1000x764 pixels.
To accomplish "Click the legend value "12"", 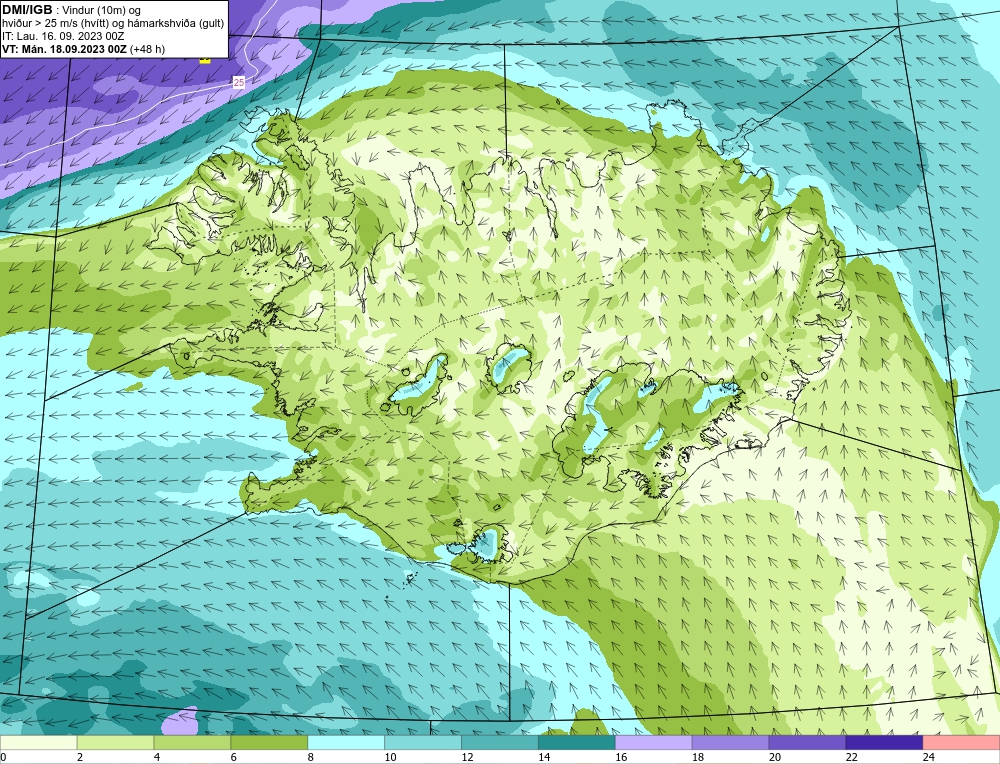I will coord(467,757).
